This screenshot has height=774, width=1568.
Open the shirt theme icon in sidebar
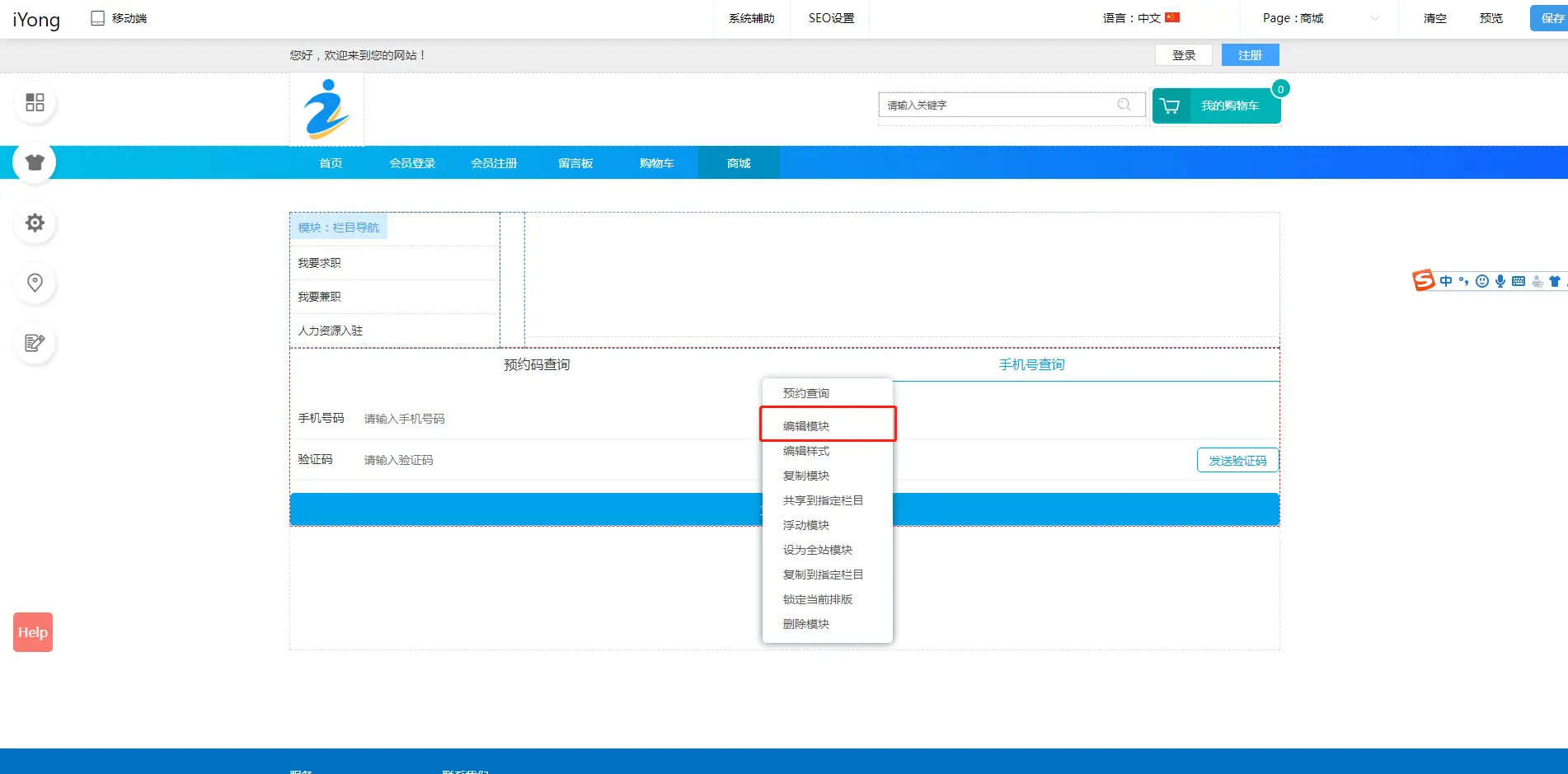(x=35, y=162)
